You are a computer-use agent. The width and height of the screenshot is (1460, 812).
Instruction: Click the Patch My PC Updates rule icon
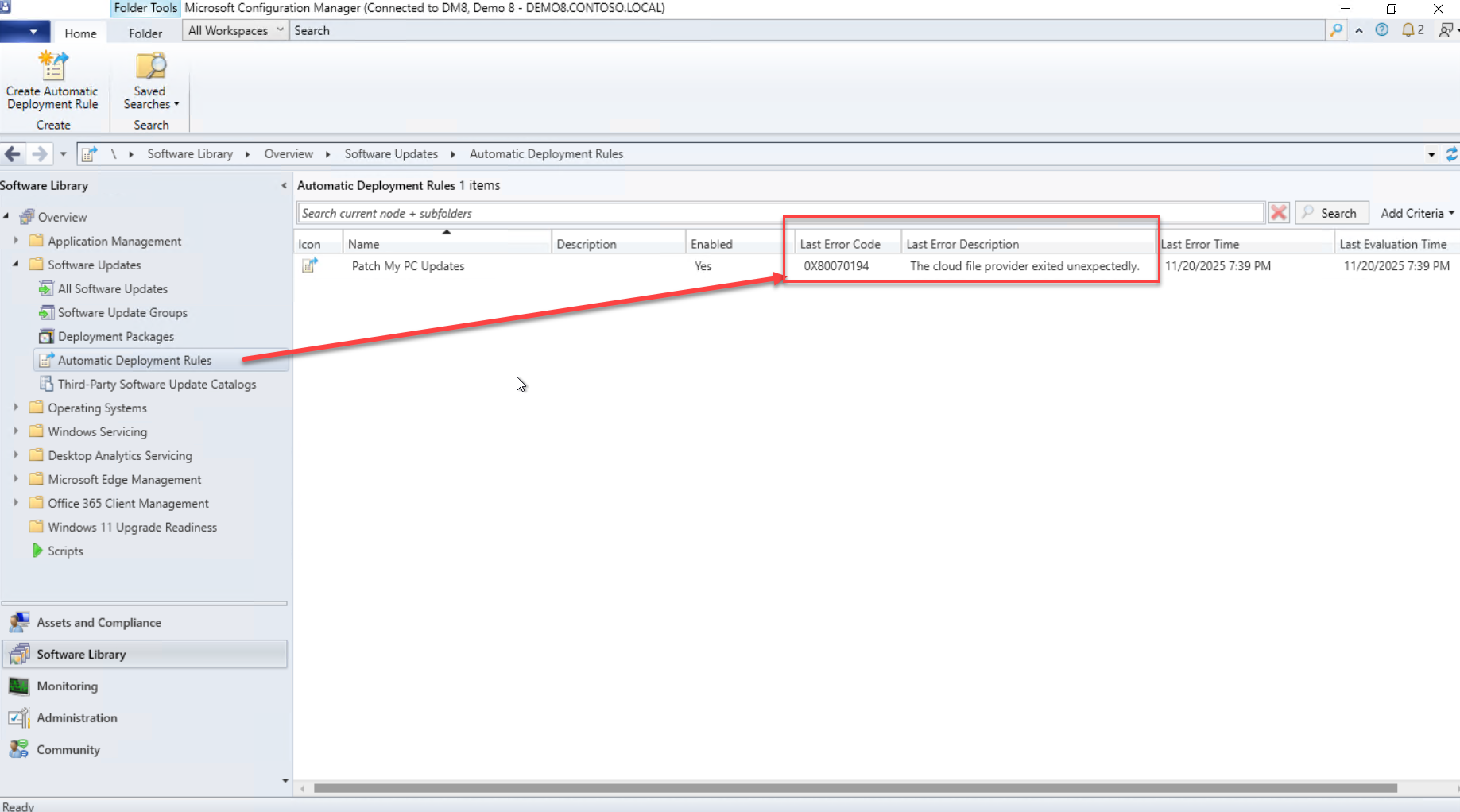pos(309,266)
